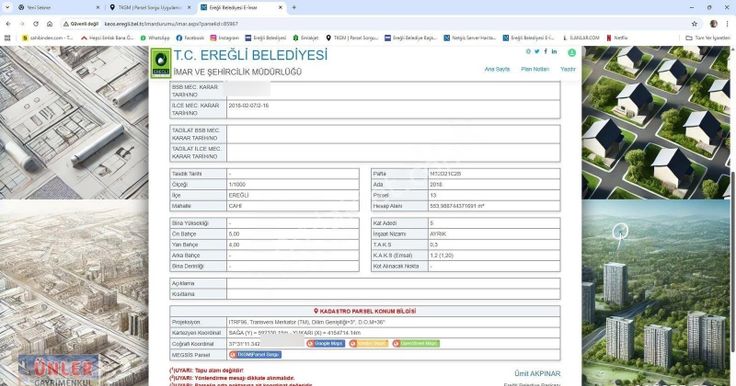Open the Netgis Server Harita bookmark
736x386 pixels.
(470, 38)
